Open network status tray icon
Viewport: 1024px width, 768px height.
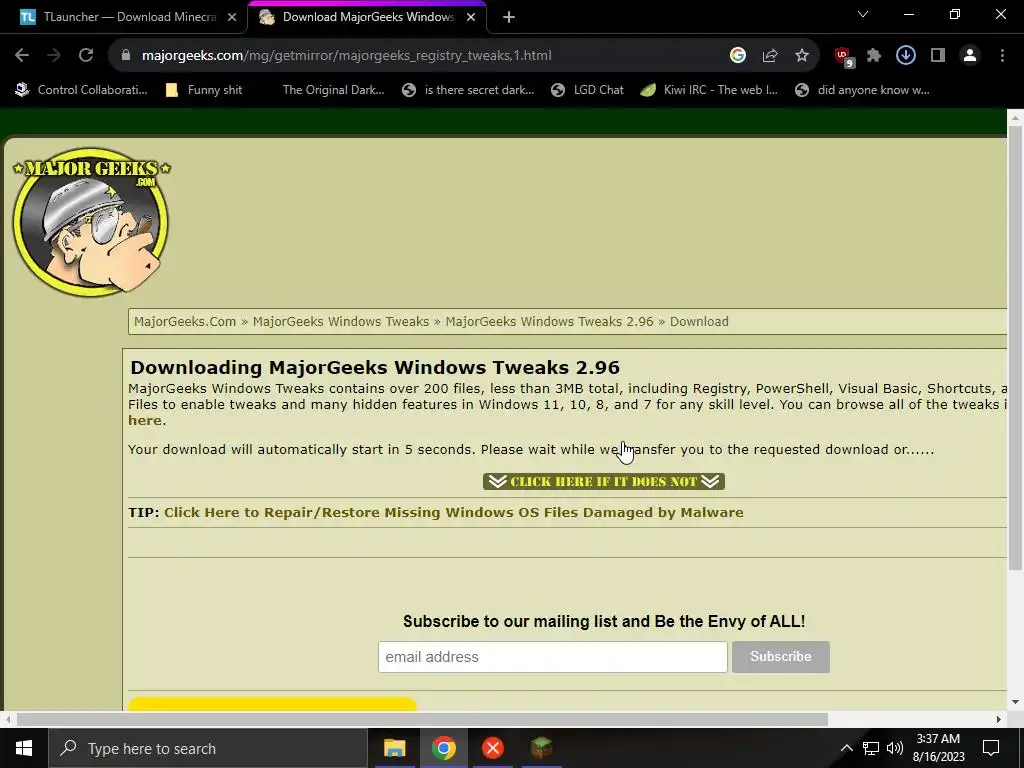pyautogui.click(x=871, y=748)
